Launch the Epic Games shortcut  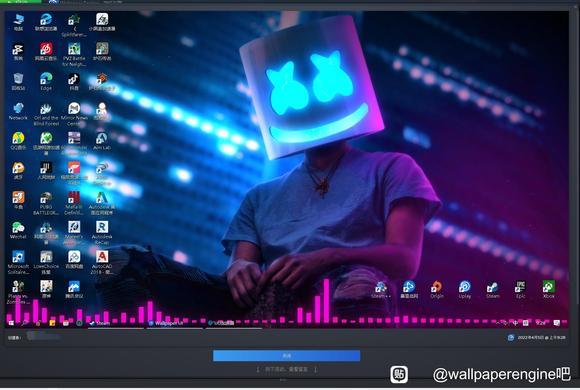coord(520,289)
